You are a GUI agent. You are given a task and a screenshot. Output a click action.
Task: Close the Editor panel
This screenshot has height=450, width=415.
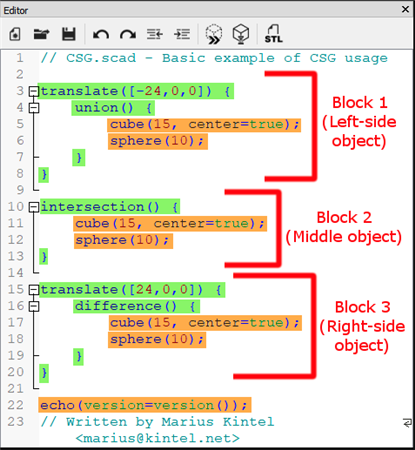click(405, 9)
